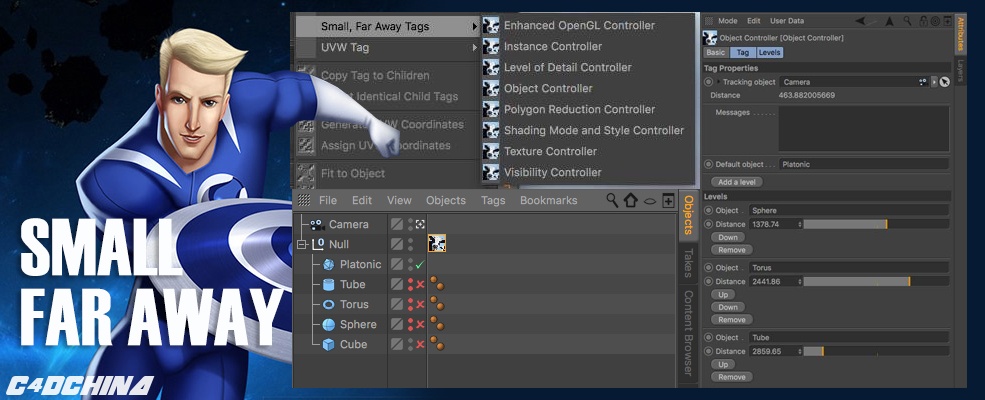Open the Bookmarks menu
Image resolution: width=985 pixels, height=400 pixels.
[548, 200]
